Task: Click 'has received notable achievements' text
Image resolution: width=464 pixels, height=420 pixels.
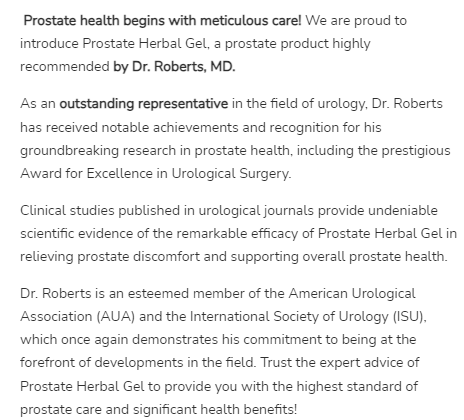Action: coord(129,127)
